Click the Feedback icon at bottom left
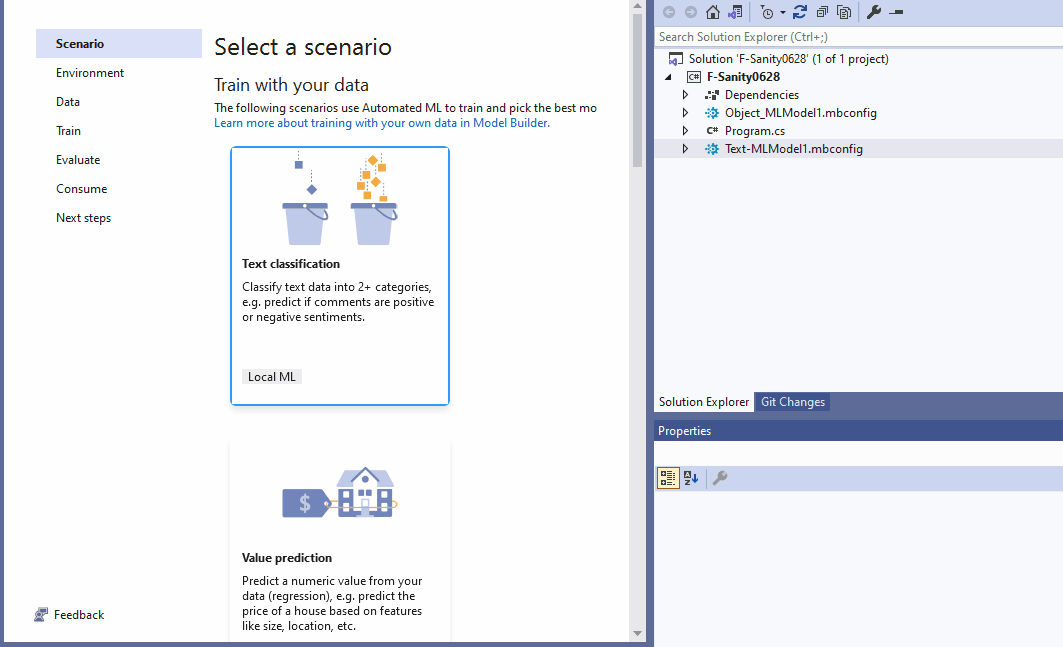Screen dimensions: 1063x647 [41, 614]
